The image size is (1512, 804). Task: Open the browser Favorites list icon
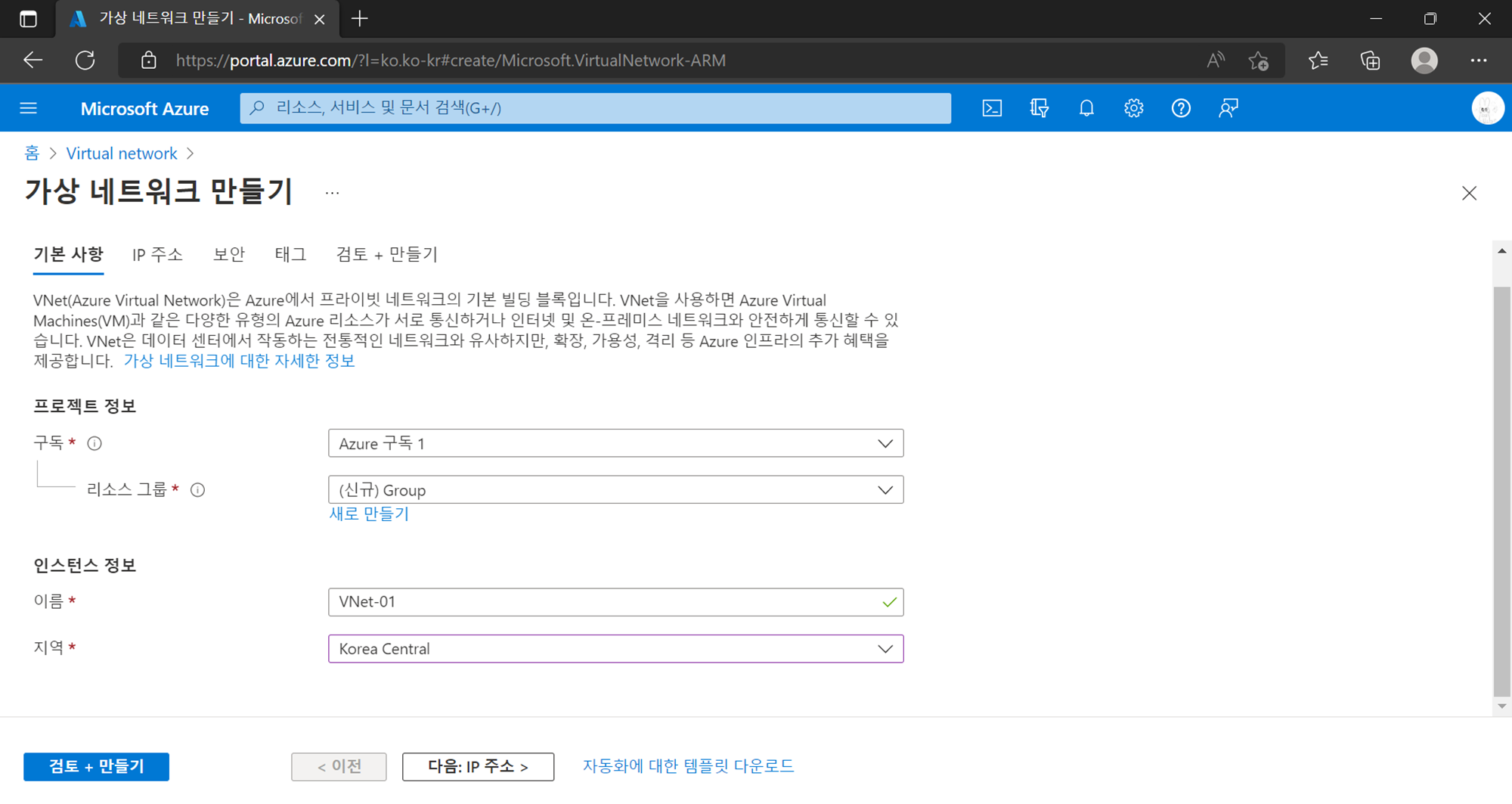[x=1318, y=61]
